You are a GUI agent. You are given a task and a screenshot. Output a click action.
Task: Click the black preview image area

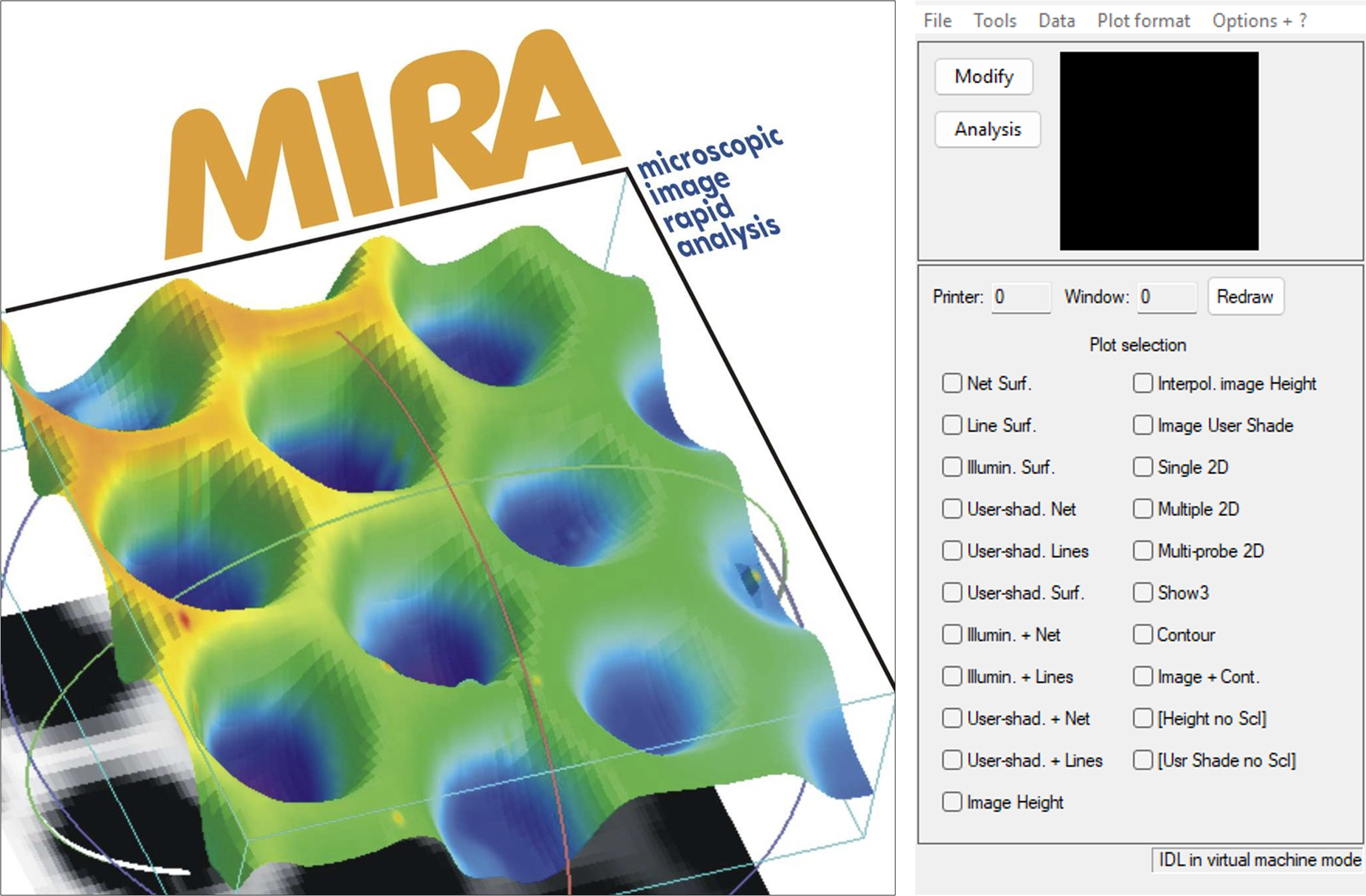click(1159, 151)
